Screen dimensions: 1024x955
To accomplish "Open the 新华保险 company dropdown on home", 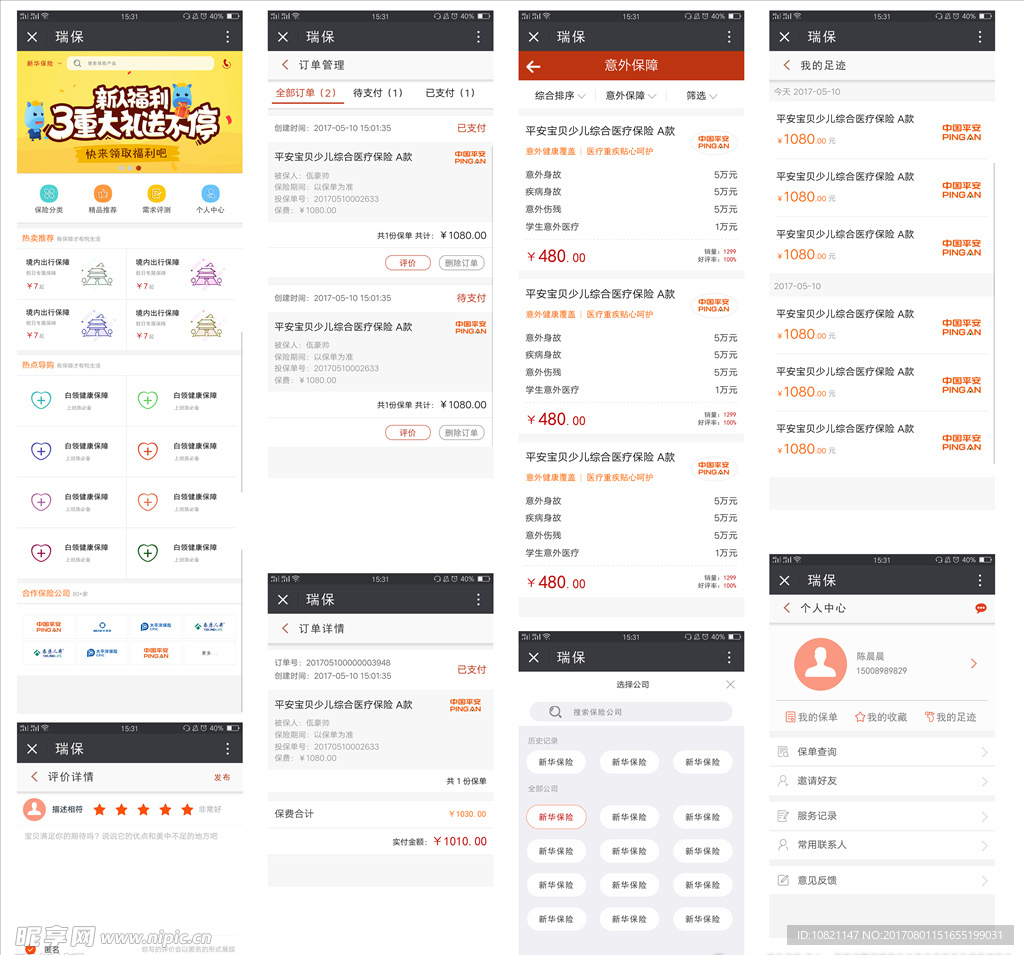I will [x=44, y=63].
